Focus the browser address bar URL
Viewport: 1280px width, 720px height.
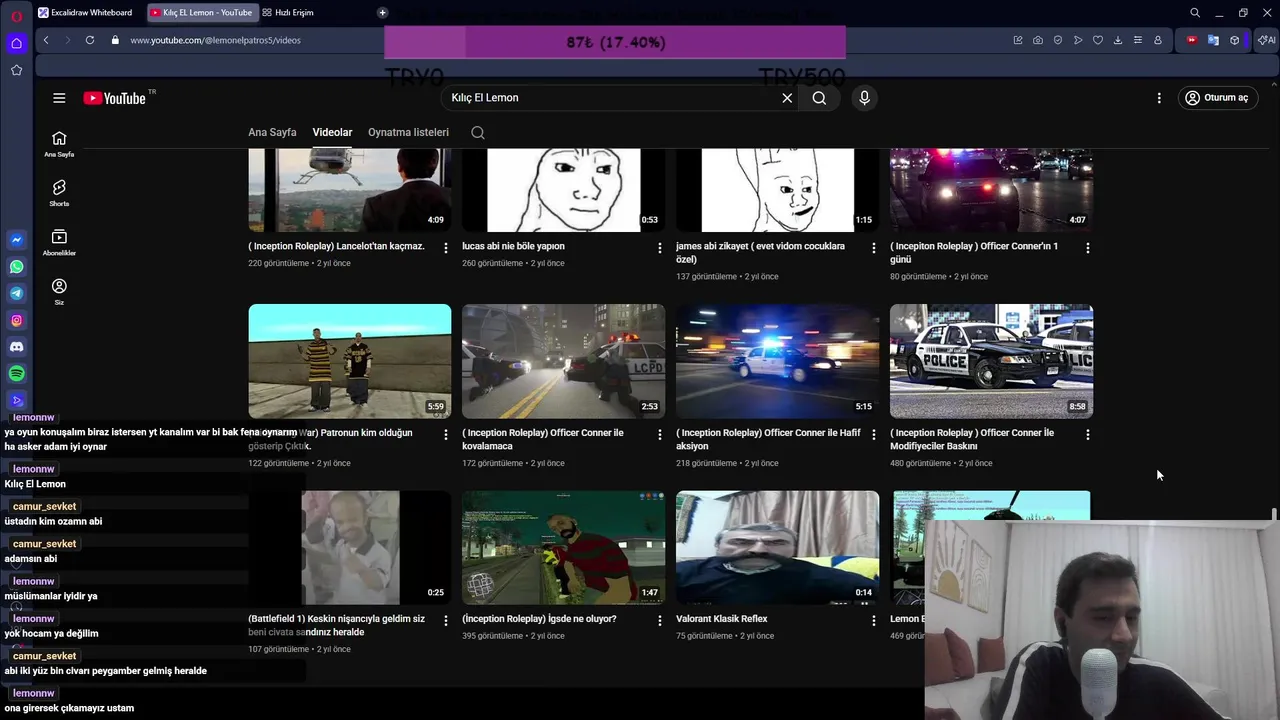tap(215, 40)
